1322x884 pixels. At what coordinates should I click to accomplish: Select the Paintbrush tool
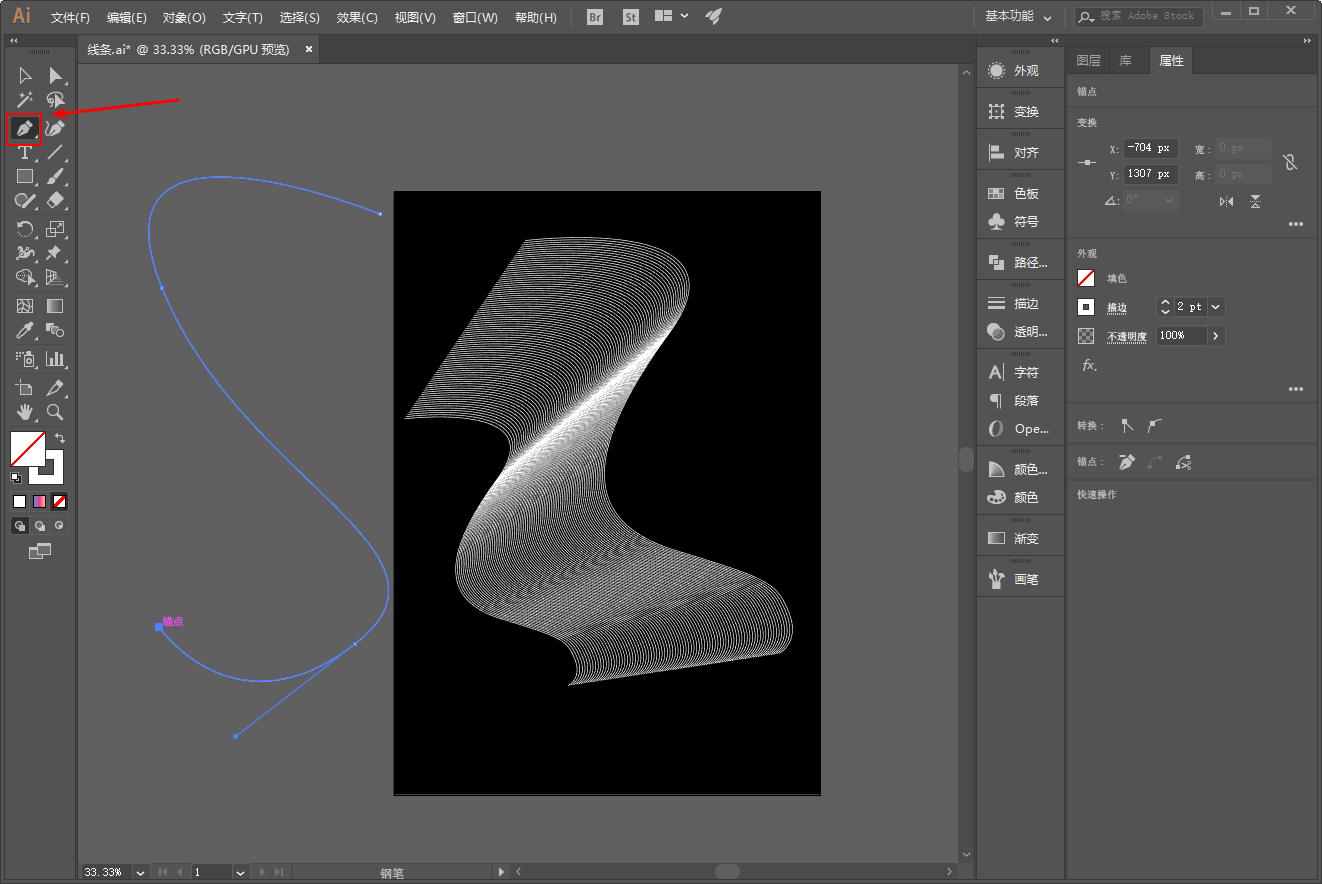(x=56, y=177)
